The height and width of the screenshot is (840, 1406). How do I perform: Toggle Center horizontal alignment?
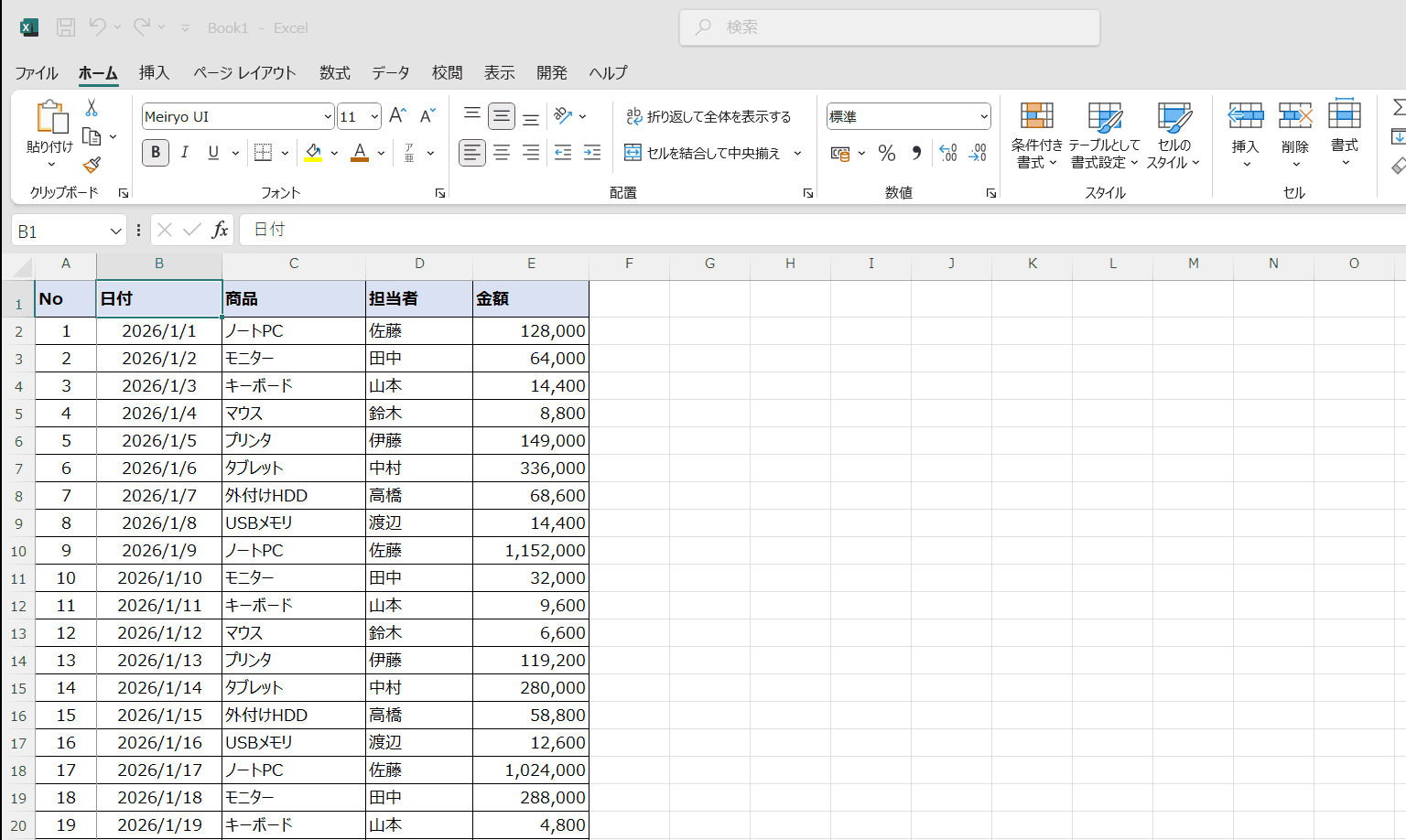pyautogui.click(x=502, y=153)
